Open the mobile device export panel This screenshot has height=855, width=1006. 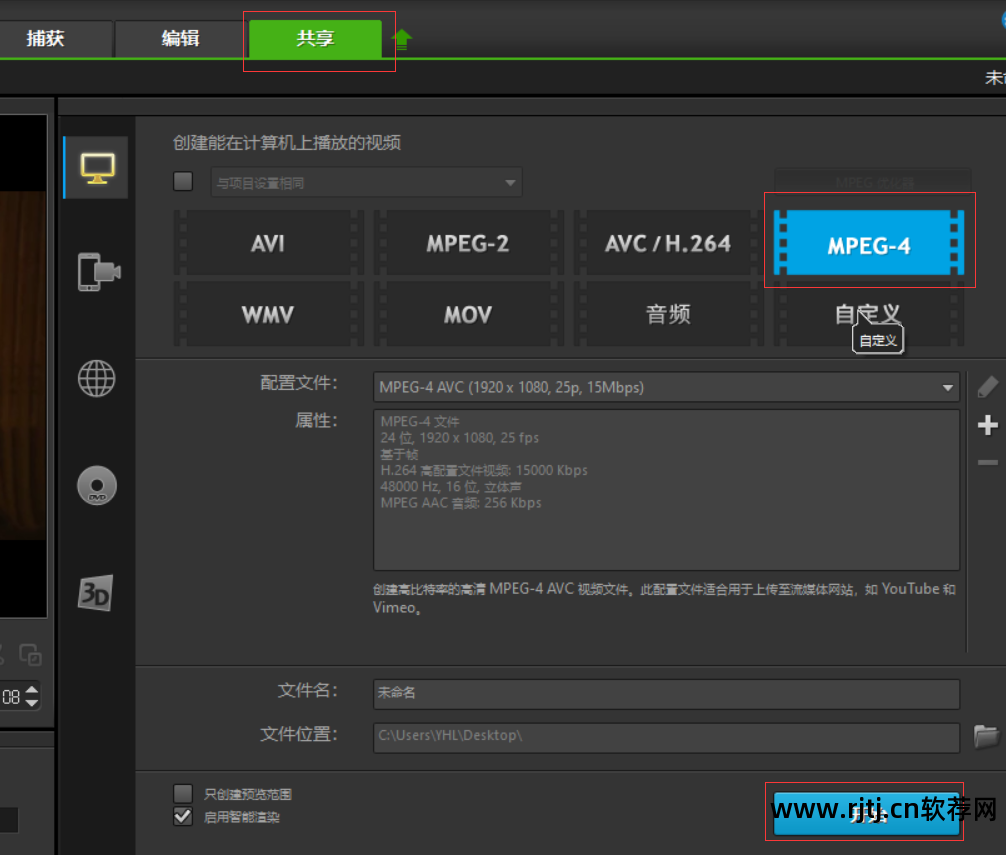tap(95, 272)
